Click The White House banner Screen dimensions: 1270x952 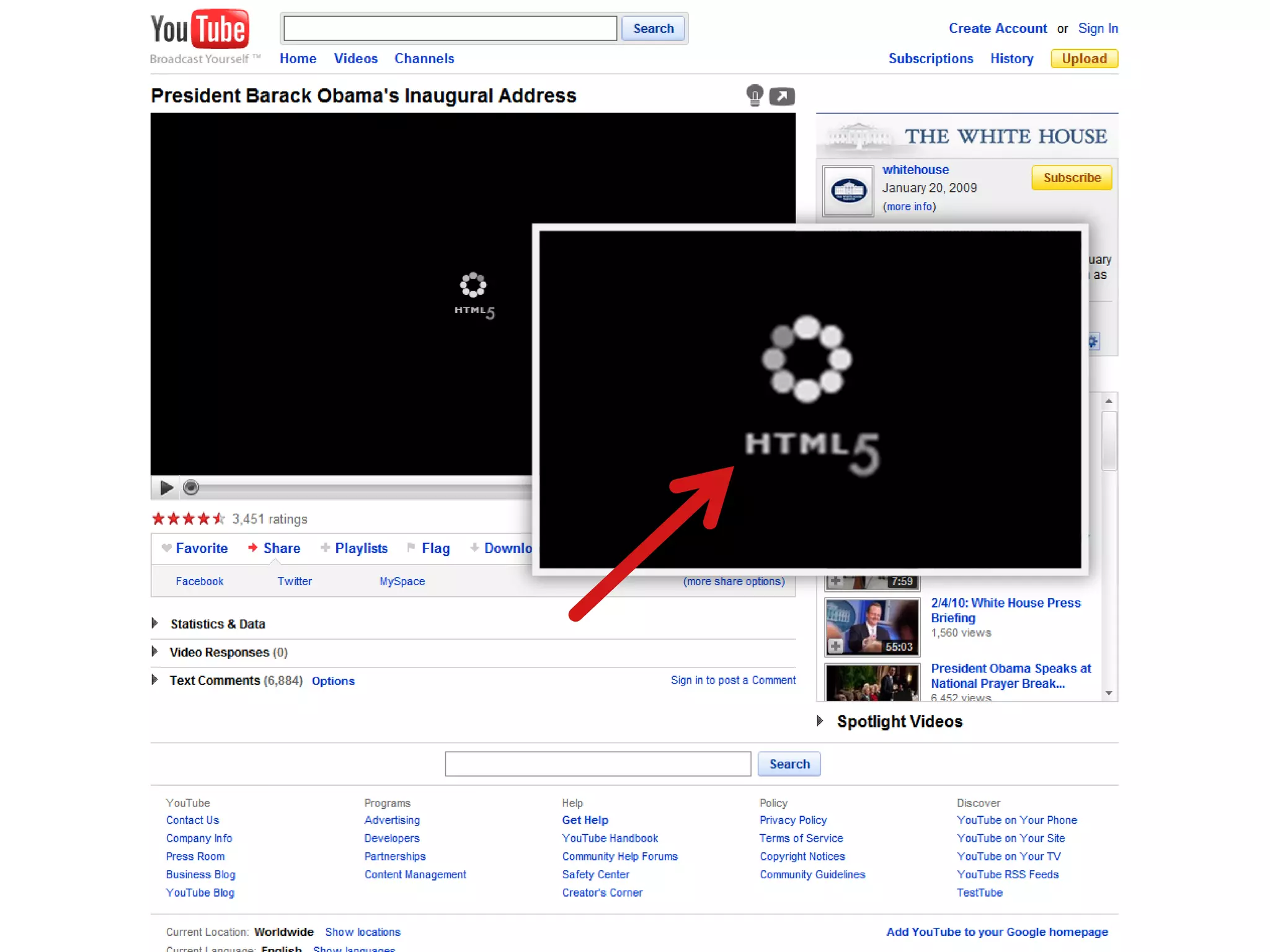click(x=967, y=136)
